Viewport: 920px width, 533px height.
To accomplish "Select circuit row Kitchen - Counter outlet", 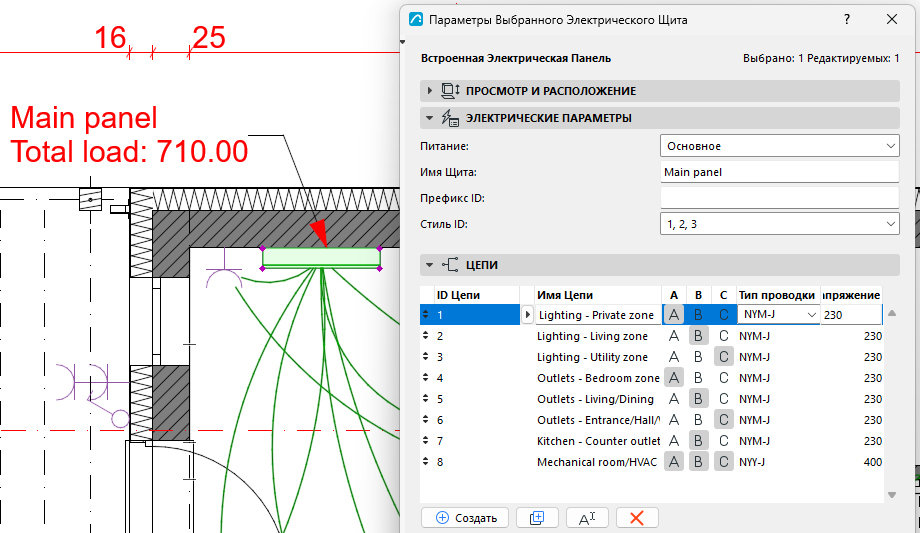I will (x=651, y=441).
